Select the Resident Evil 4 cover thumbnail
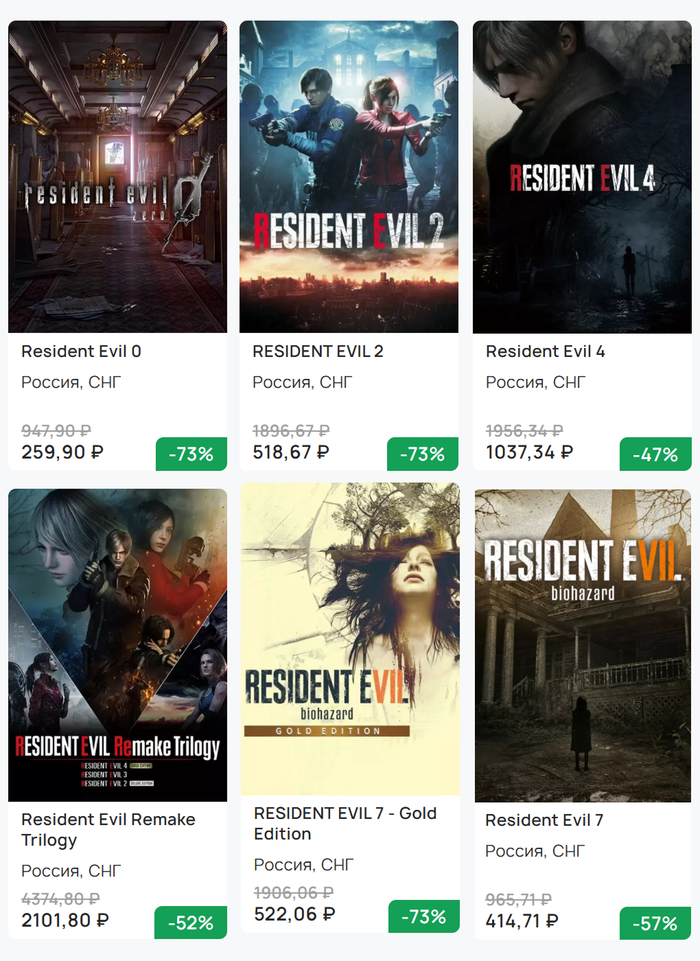Screen dimensions: 700x961 [582, 177]
